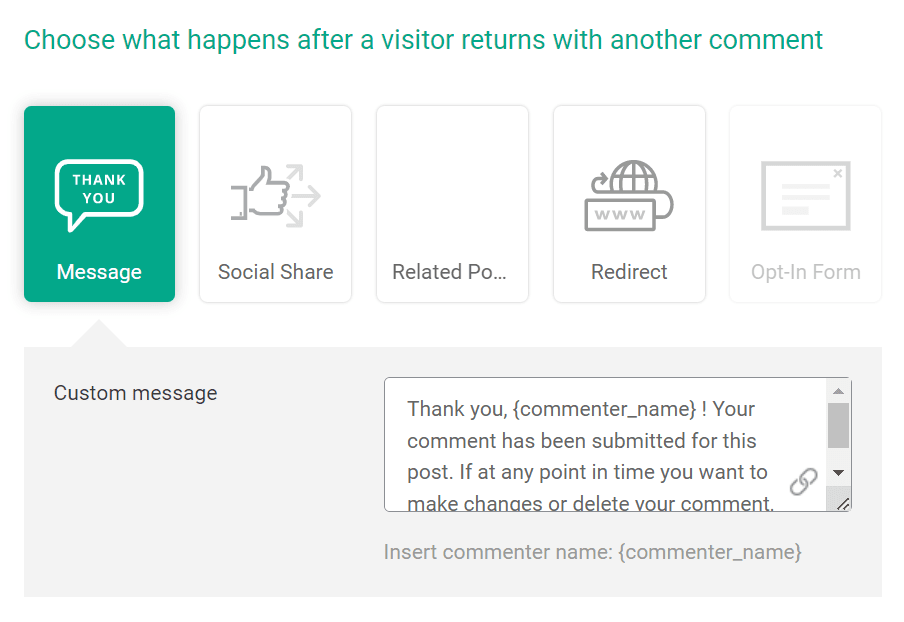Click the Opt-In Form window icon
The image size is (904, 622).
coord(805,196)
